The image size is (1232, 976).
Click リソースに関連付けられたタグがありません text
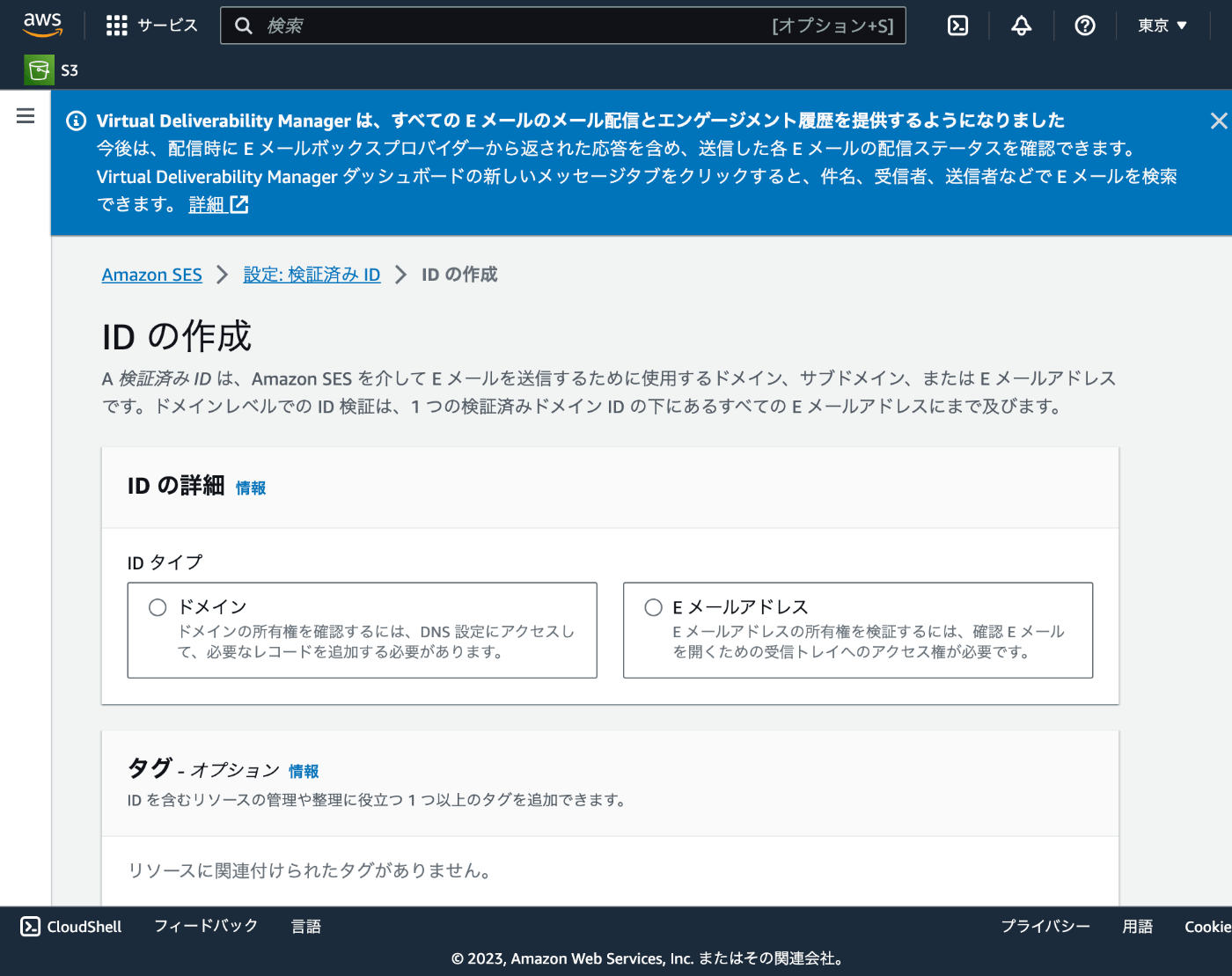tap(310, 870)
